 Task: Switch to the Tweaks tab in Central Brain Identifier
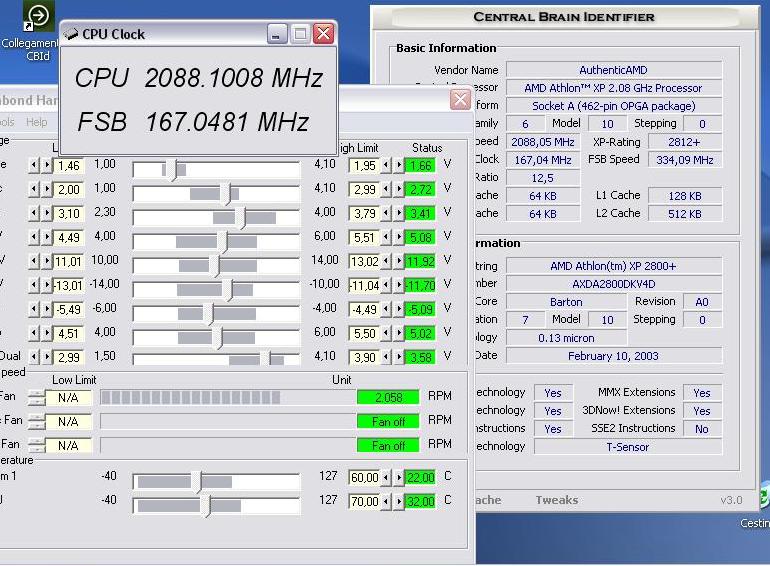click(556, 500)
